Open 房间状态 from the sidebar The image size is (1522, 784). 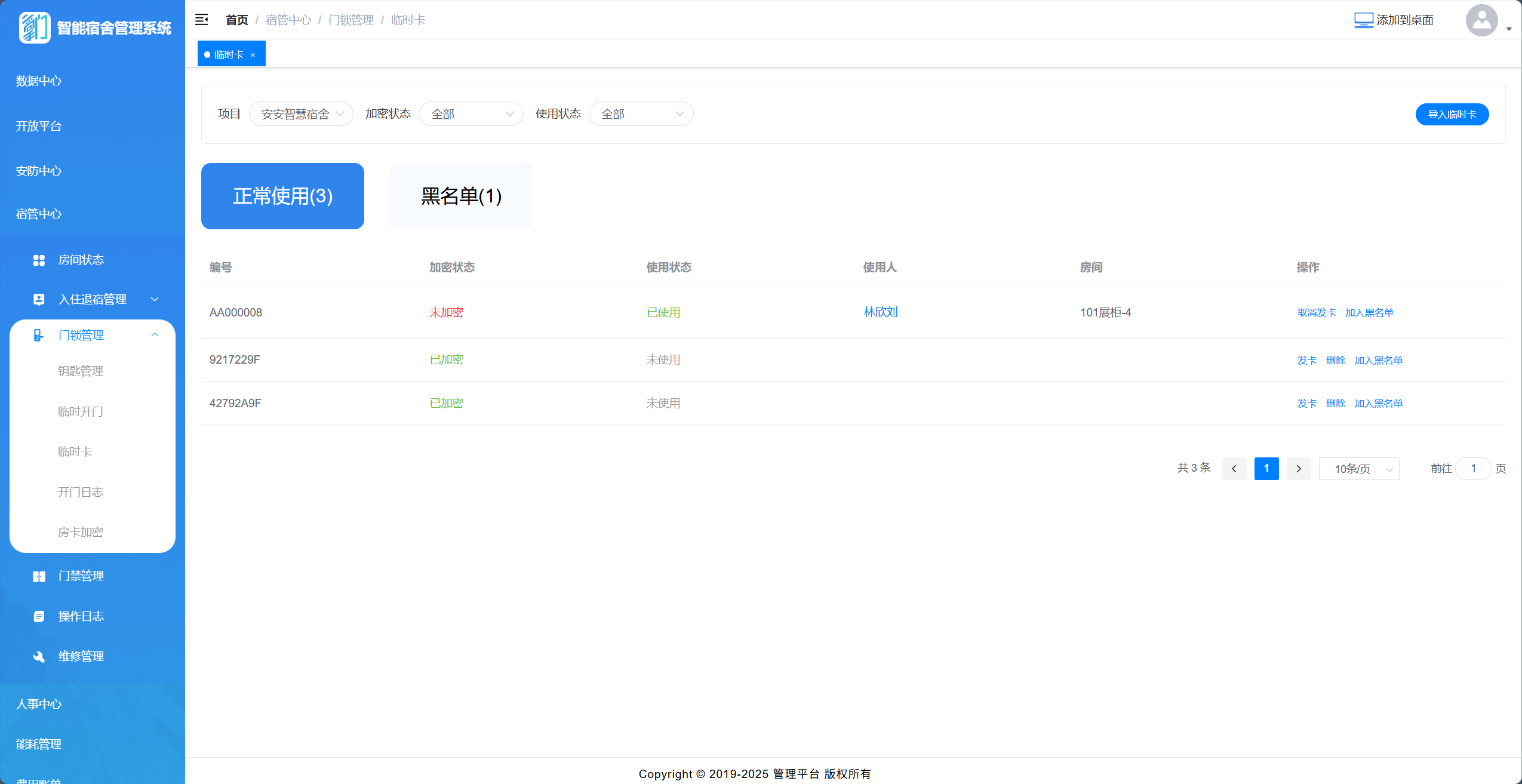[81, 260]
